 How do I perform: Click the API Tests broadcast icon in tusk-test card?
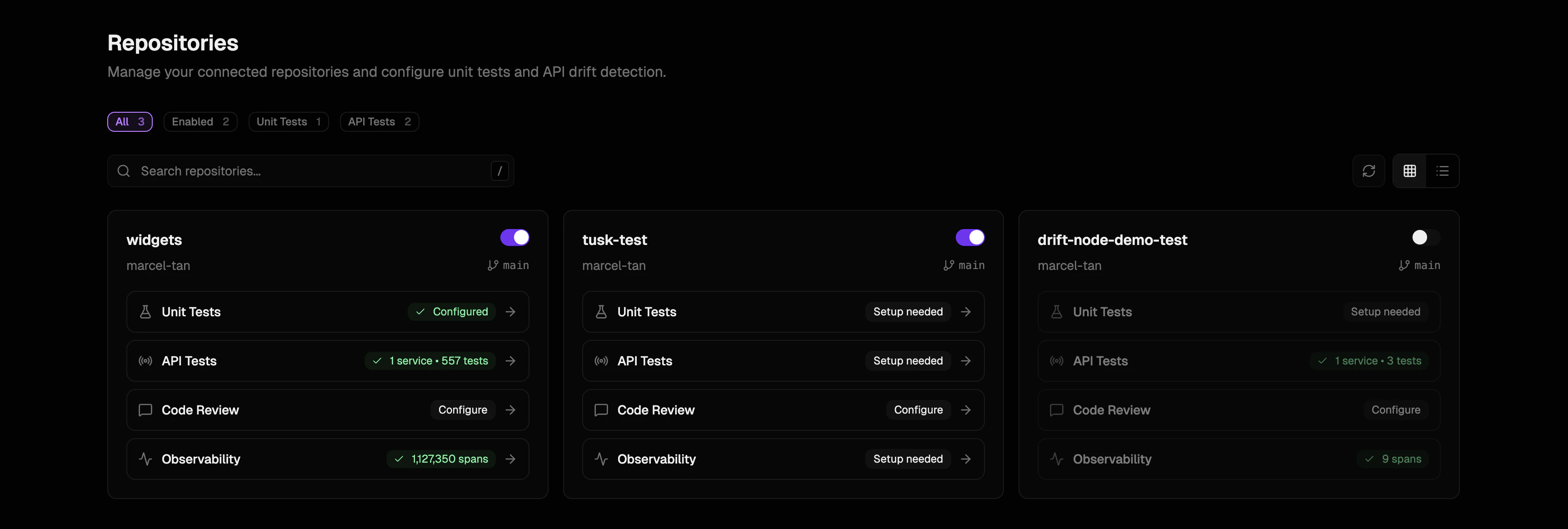tap(601, 361)
